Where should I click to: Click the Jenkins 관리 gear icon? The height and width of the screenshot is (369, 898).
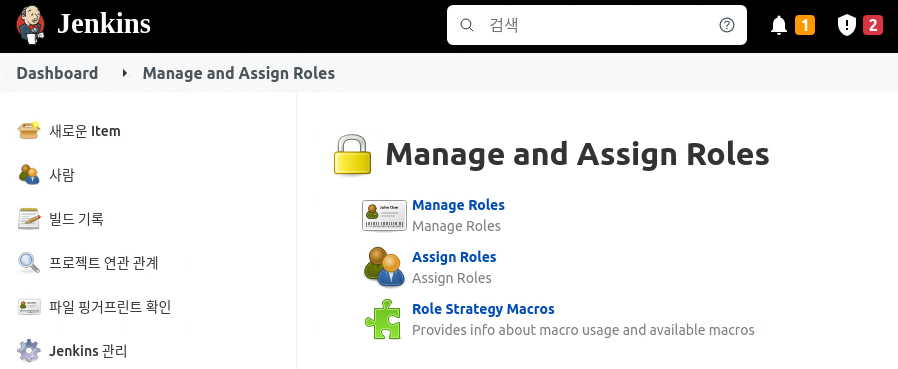[x=29, y=351]
